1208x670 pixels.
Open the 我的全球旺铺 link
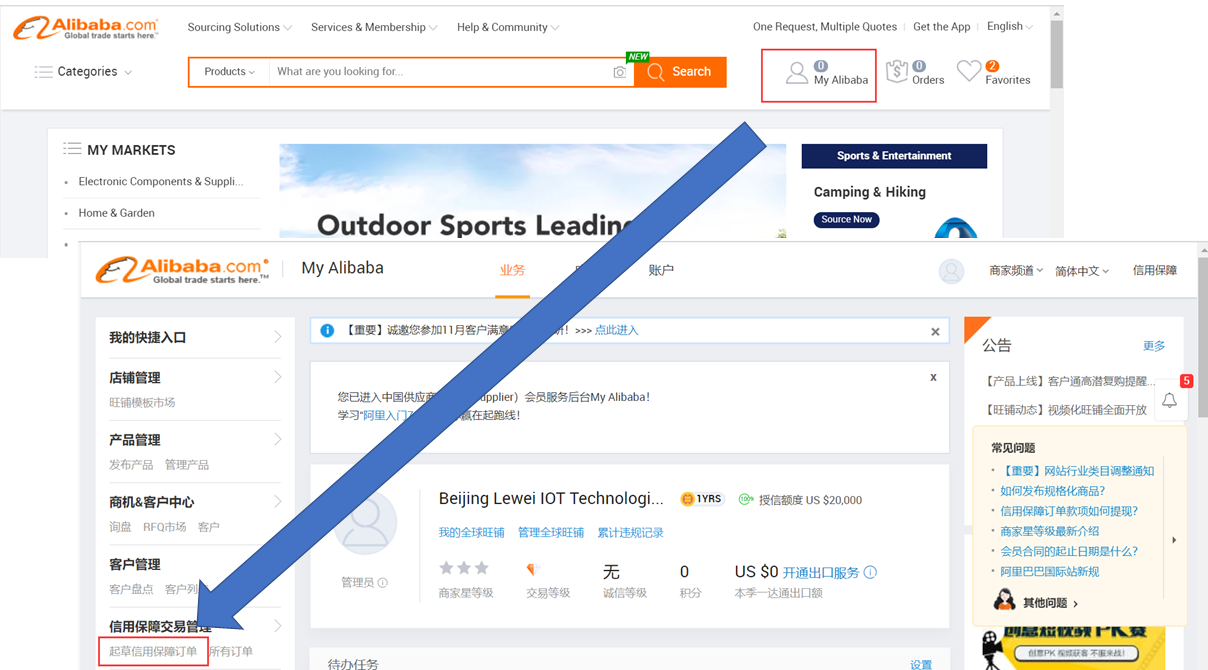click(471, 533)
